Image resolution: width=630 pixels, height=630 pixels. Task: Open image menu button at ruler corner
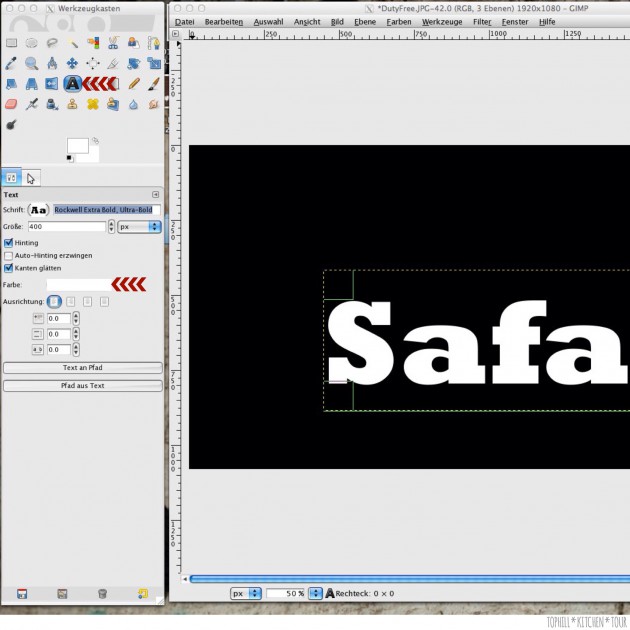[175, 34]
